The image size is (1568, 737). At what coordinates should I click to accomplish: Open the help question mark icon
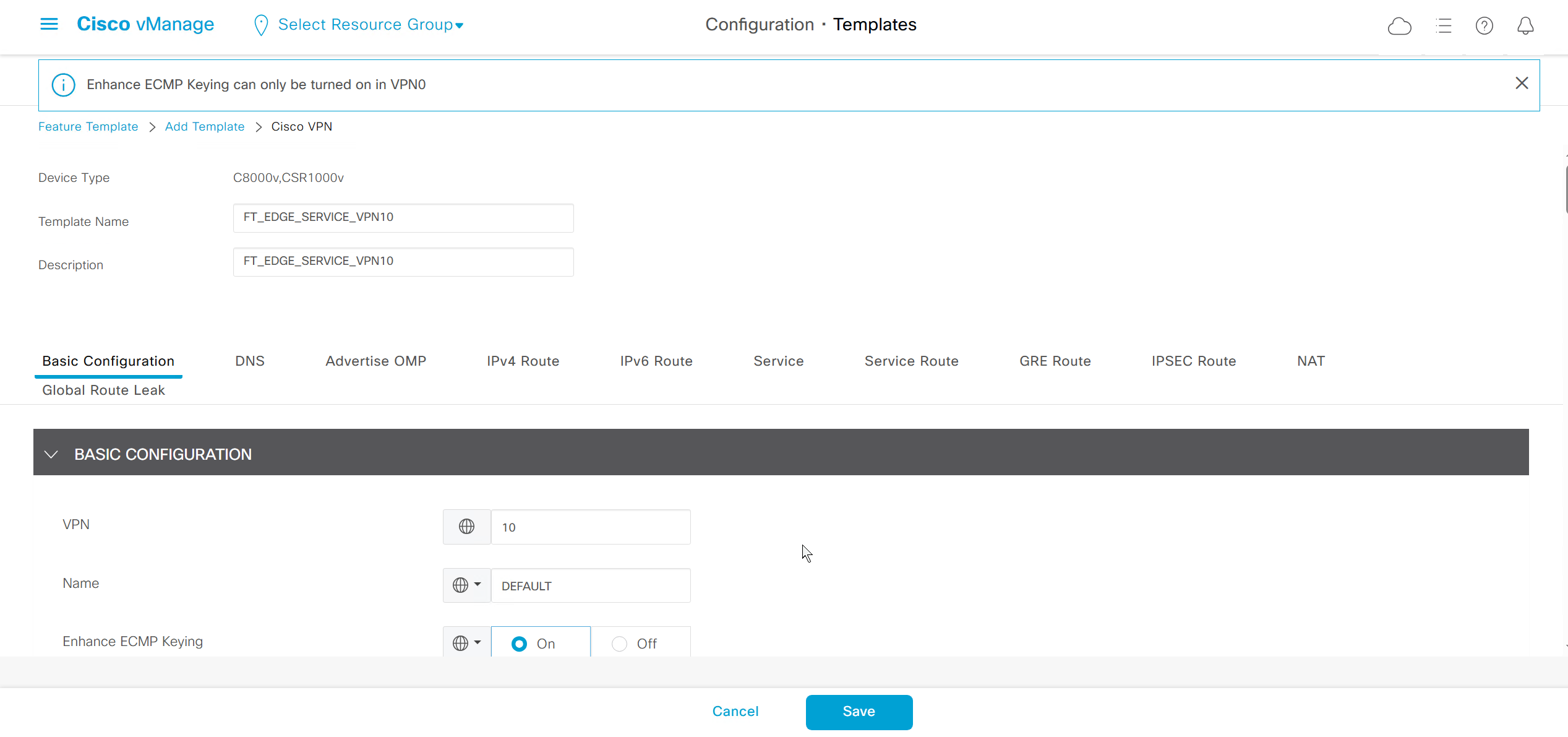(x=1484, y=26)
